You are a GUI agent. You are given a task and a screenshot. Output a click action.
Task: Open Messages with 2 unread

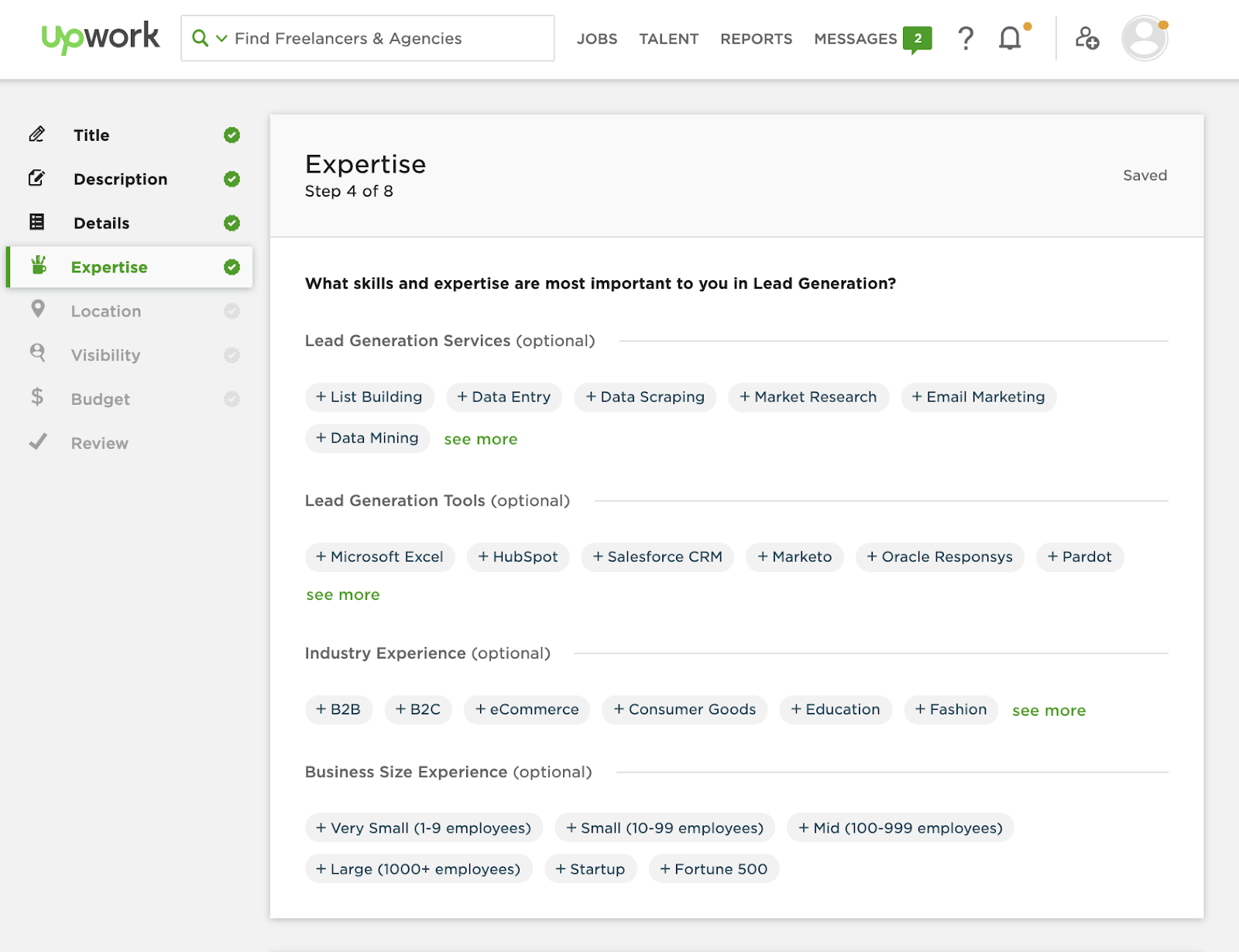pyautogui.click(x=871, y=39)
